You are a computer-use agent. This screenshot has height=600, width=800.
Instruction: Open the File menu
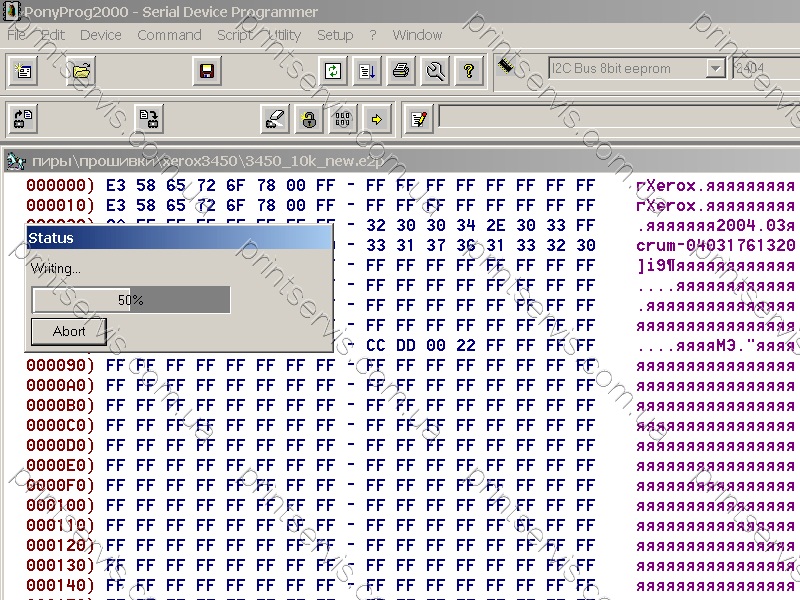click(16, 35)
